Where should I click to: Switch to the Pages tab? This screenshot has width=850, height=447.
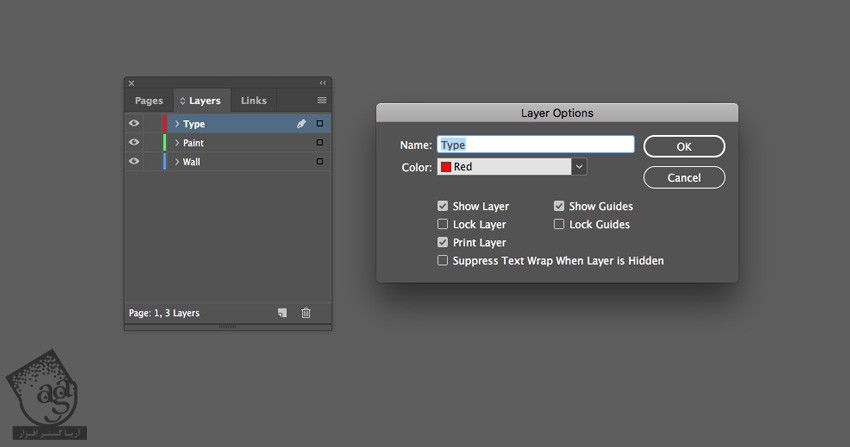point(149,101)
